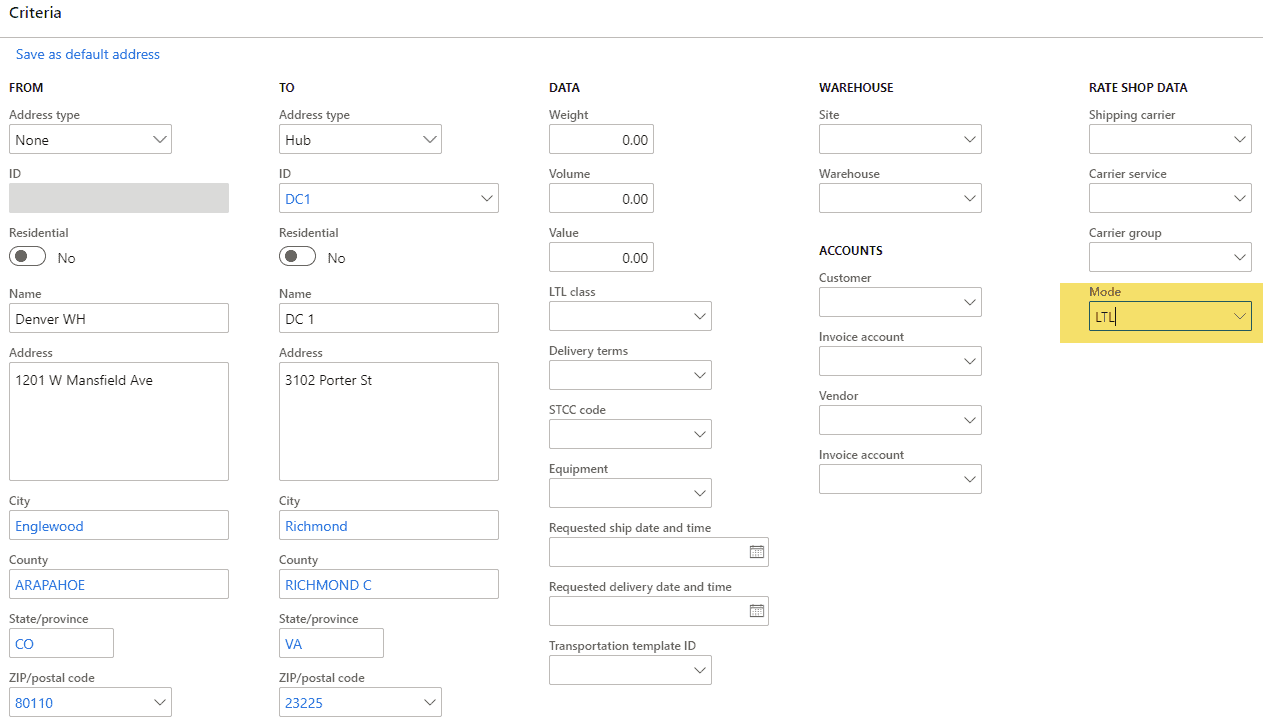This screenshot has width=1263, height=725.
Task: Expand the Mode dropdown showing LTL
Action: (x=1240, y=317)
